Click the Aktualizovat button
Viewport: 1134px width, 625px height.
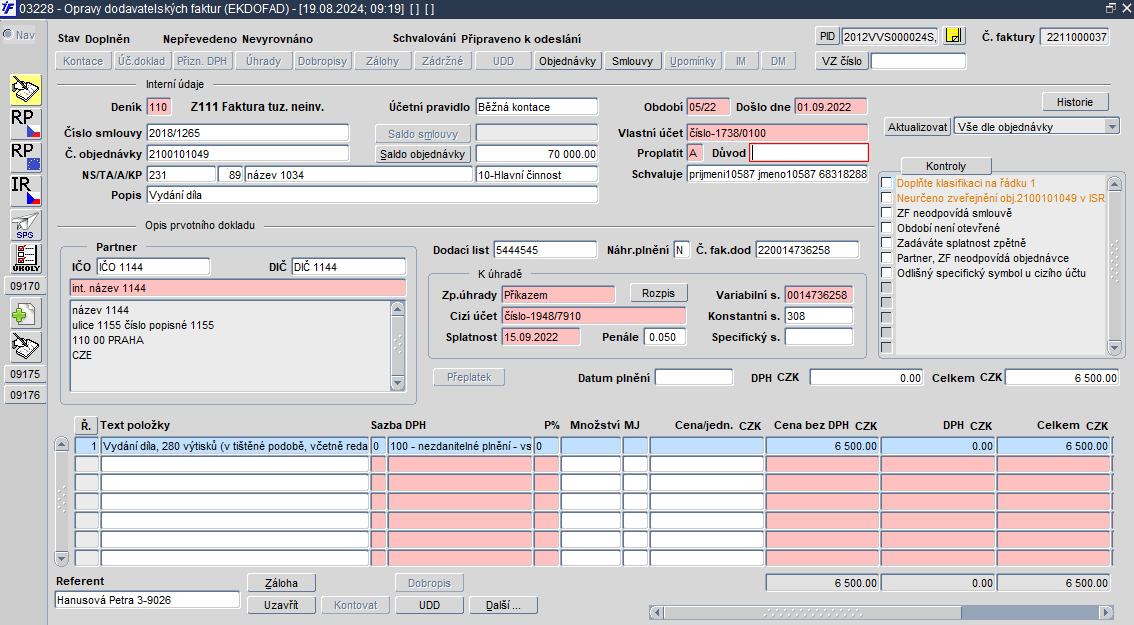[x=917, y=127]
